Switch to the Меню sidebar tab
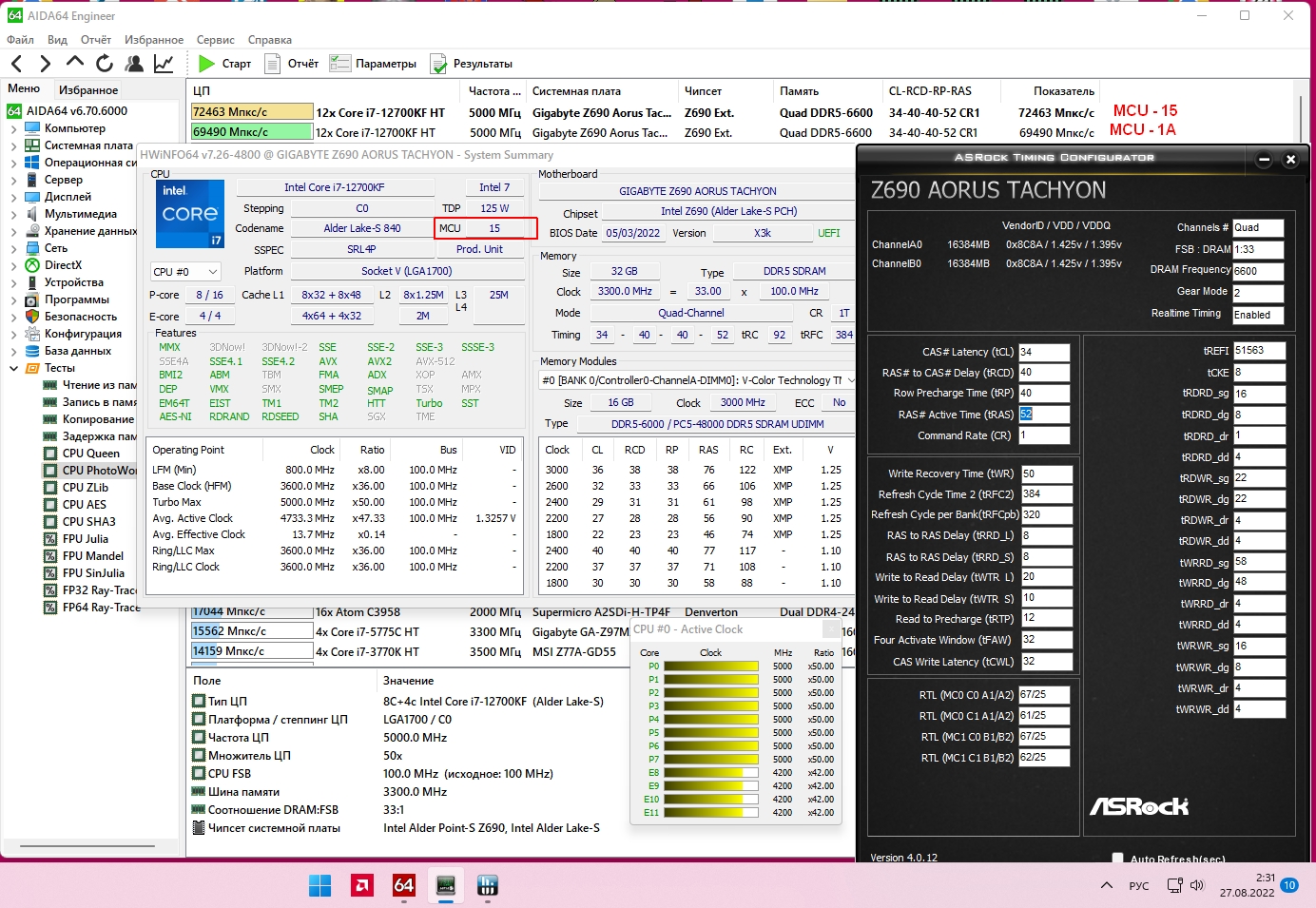Image resolution: width=1316 pixels, height=908 pixels. pyautogui.click(x=24, y=89)
